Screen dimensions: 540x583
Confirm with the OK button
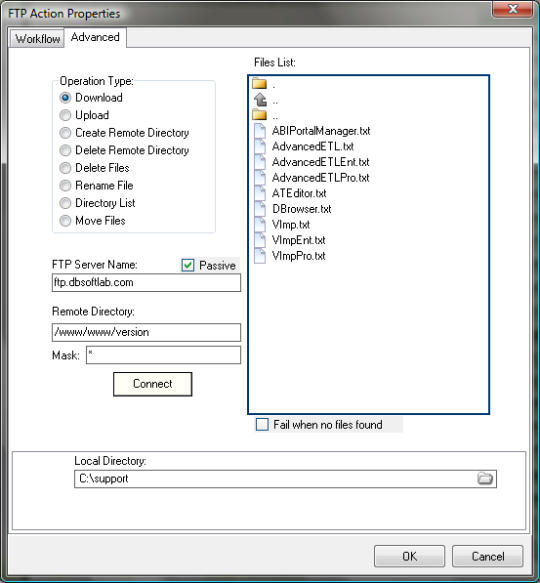(409, 556)
